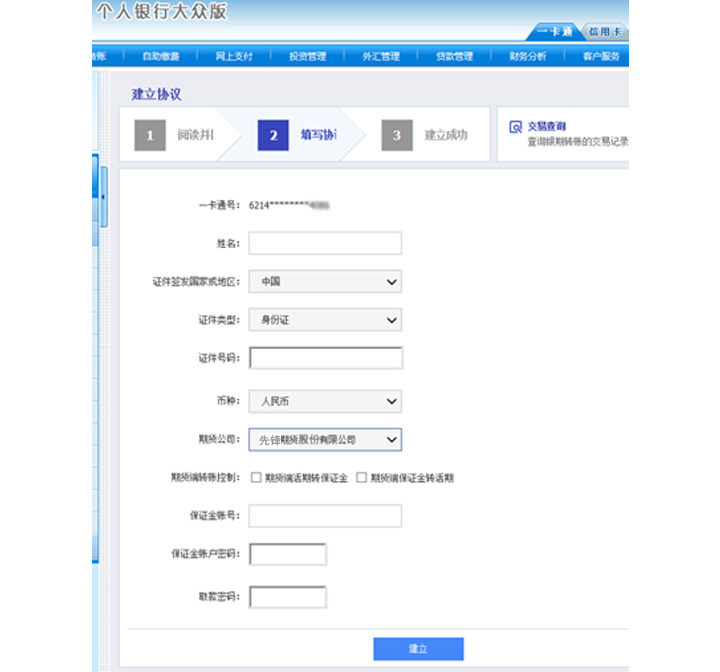Image resolution: width=720 pixels, height=672 pixels.
Task: Click the 交易查询 magnifier icon
Action: point(515,127)
